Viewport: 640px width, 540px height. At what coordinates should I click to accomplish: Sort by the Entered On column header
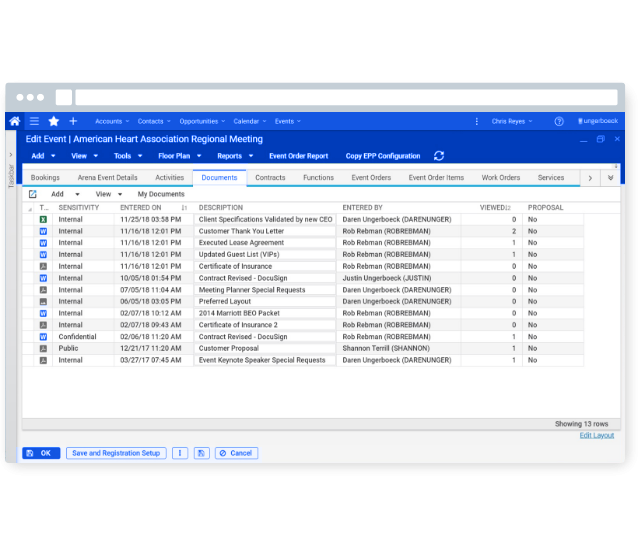[141, 207]
